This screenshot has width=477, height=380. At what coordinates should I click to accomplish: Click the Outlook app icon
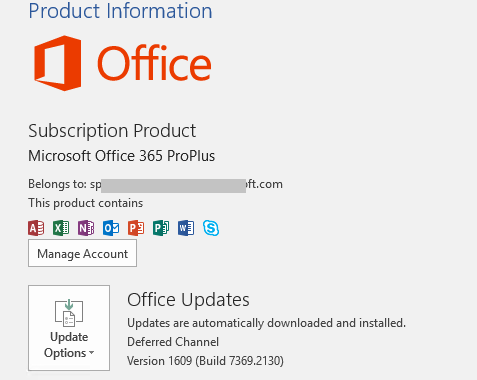click(111, 228)
